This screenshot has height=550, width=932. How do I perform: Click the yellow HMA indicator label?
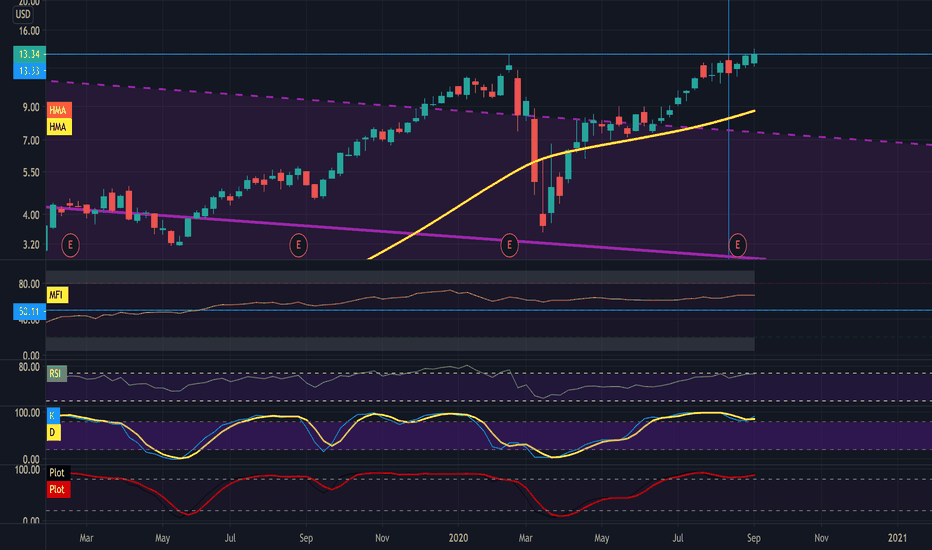(58, 127)
